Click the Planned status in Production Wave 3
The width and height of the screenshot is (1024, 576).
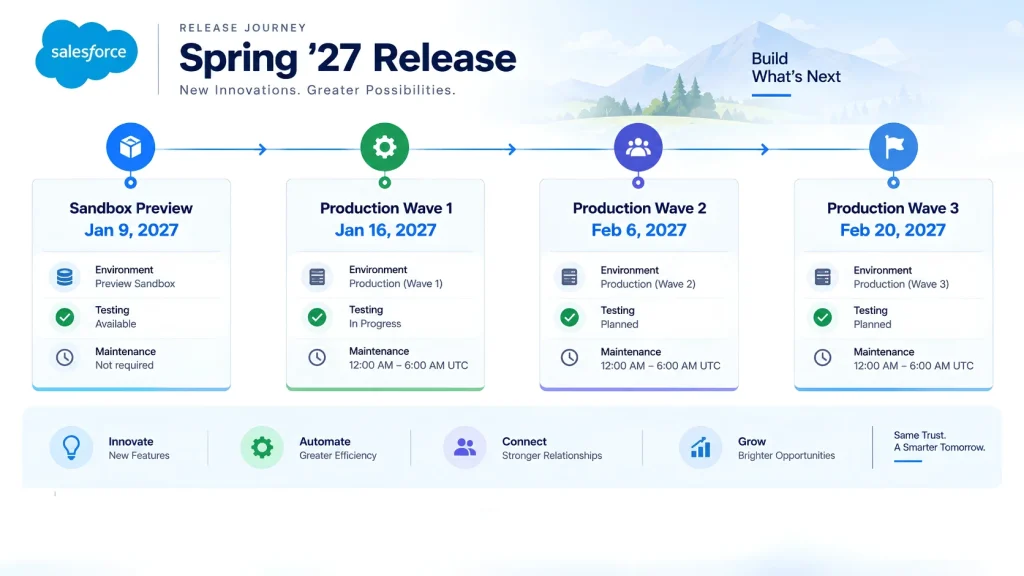pos(872,325)
